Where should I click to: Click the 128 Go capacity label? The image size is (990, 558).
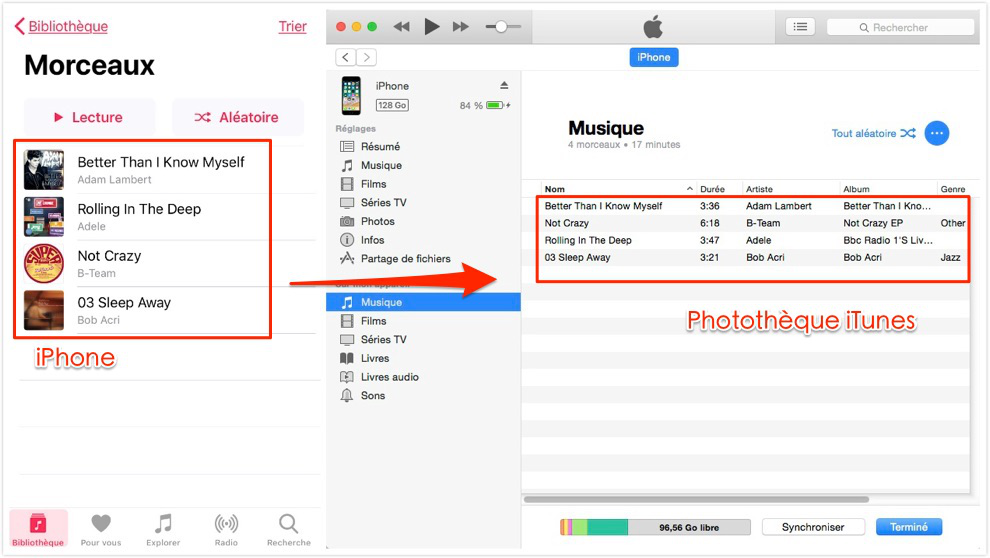pos(392,105)
